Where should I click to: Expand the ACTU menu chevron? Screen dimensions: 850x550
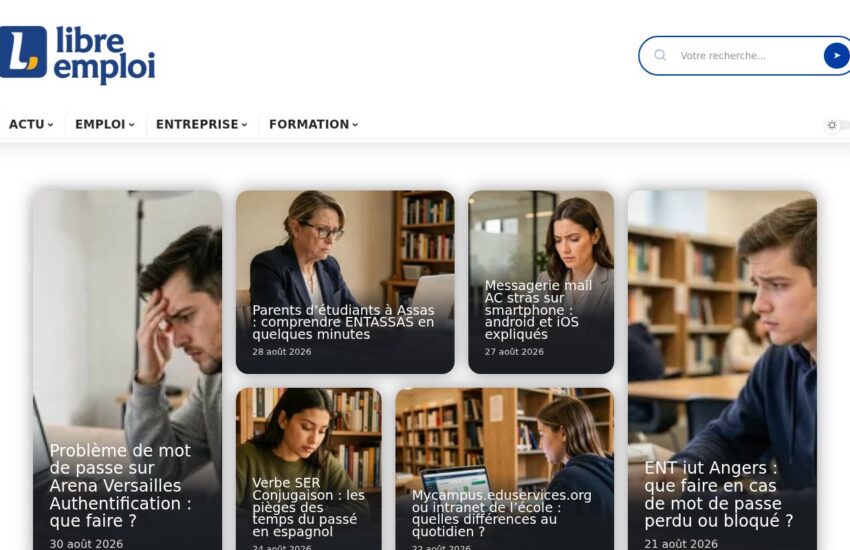coord(50,125)
